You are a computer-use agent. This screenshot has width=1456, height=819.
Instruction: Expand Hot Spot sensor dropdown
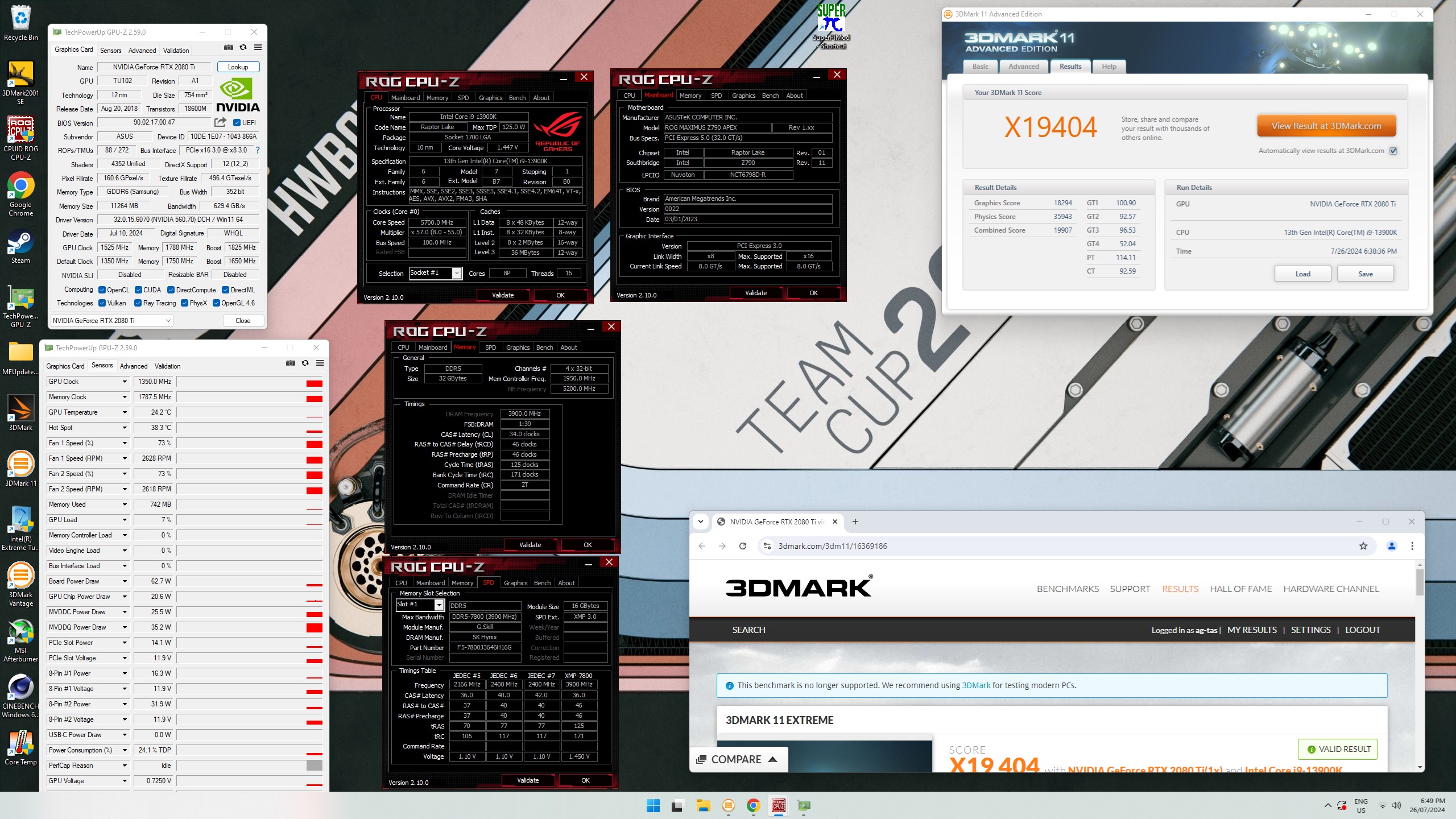[x=125, y=428]
